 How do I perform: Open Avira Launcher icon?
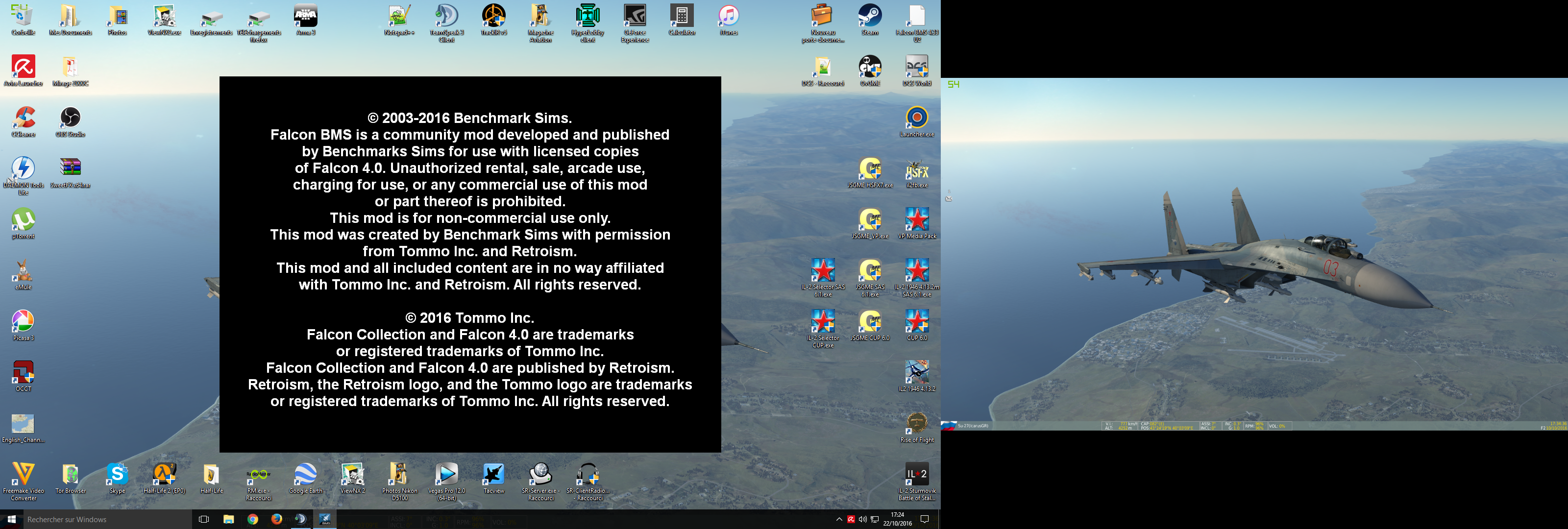tap(23, 71)
